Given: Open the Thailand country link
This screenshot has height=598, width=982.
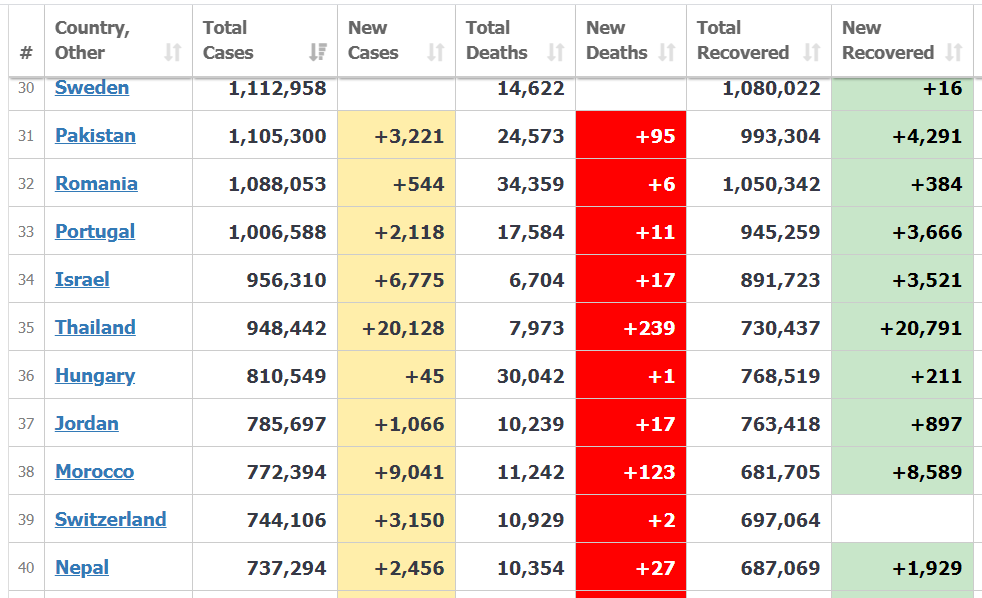Looking at the screenshot, I should (x=95, y=327).
